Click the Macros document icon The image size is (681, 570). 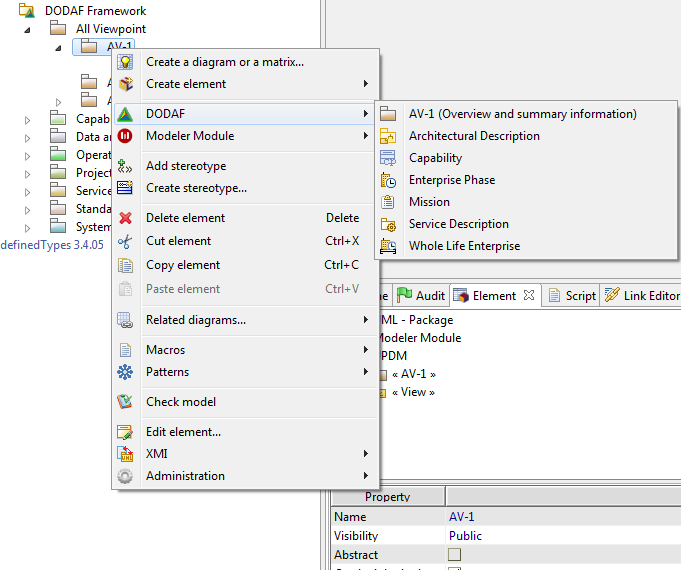click(x=125, y=350)
